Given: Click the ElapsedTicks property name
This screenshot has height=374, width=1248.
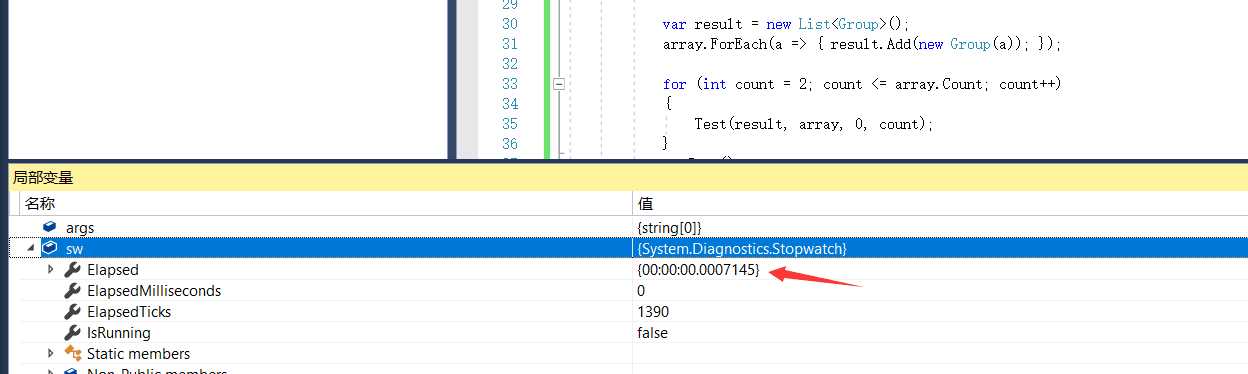Looking at the screenshot, I should (x=129, y=312).
